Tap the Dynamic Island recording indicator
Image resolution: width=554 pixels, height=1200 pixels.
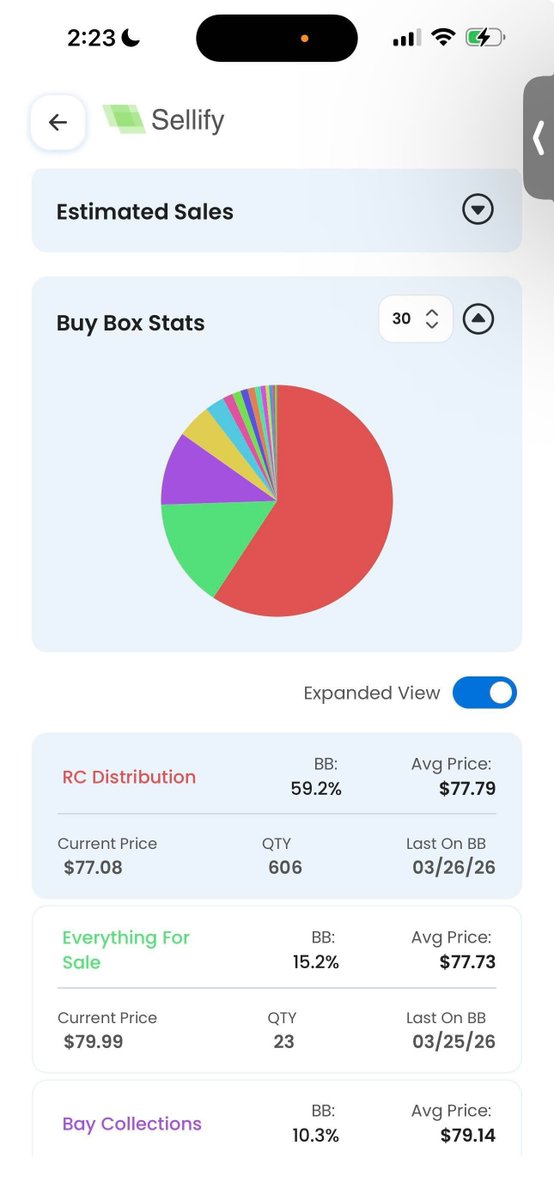(305, 38)
